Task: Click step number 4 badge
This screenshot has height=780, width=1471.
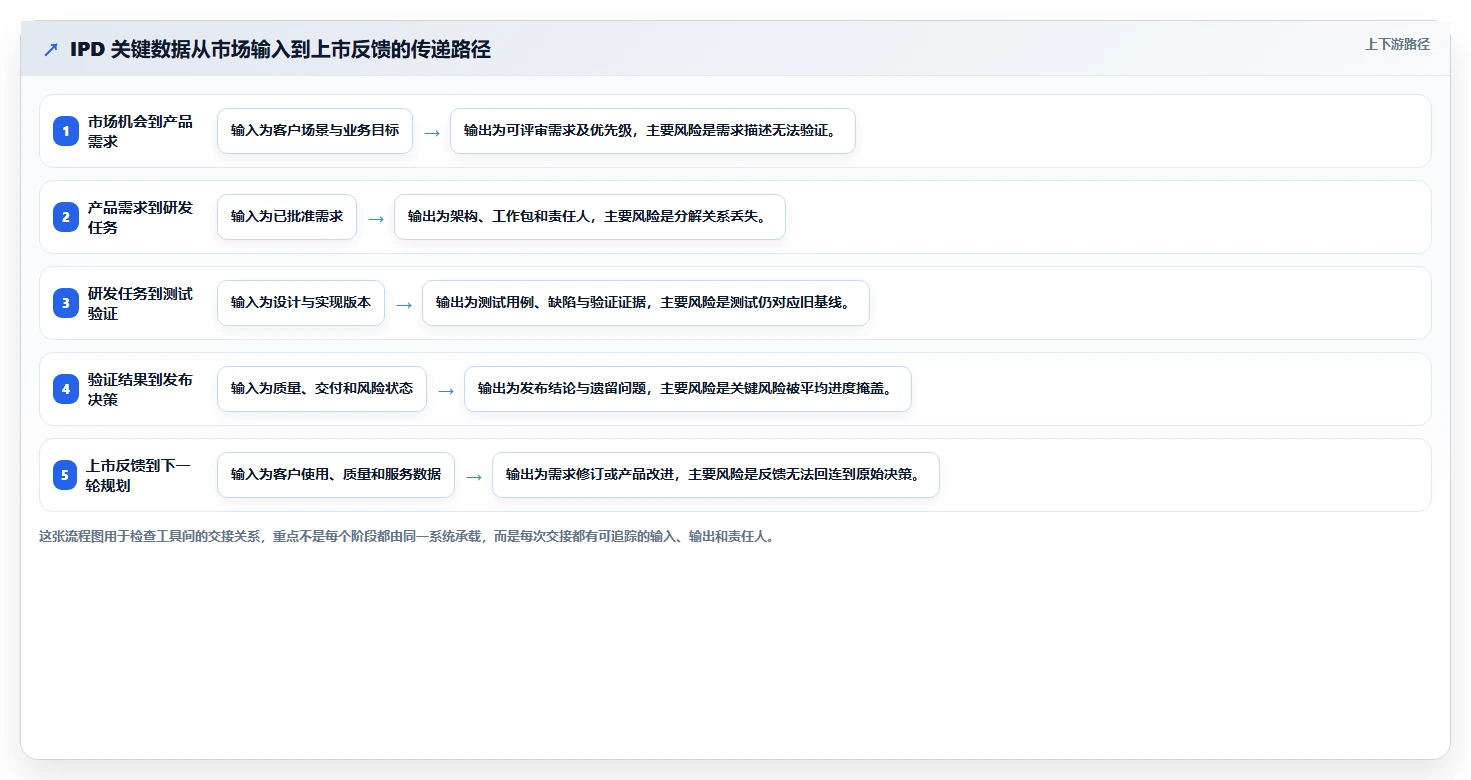Action: tap(66, 389)
